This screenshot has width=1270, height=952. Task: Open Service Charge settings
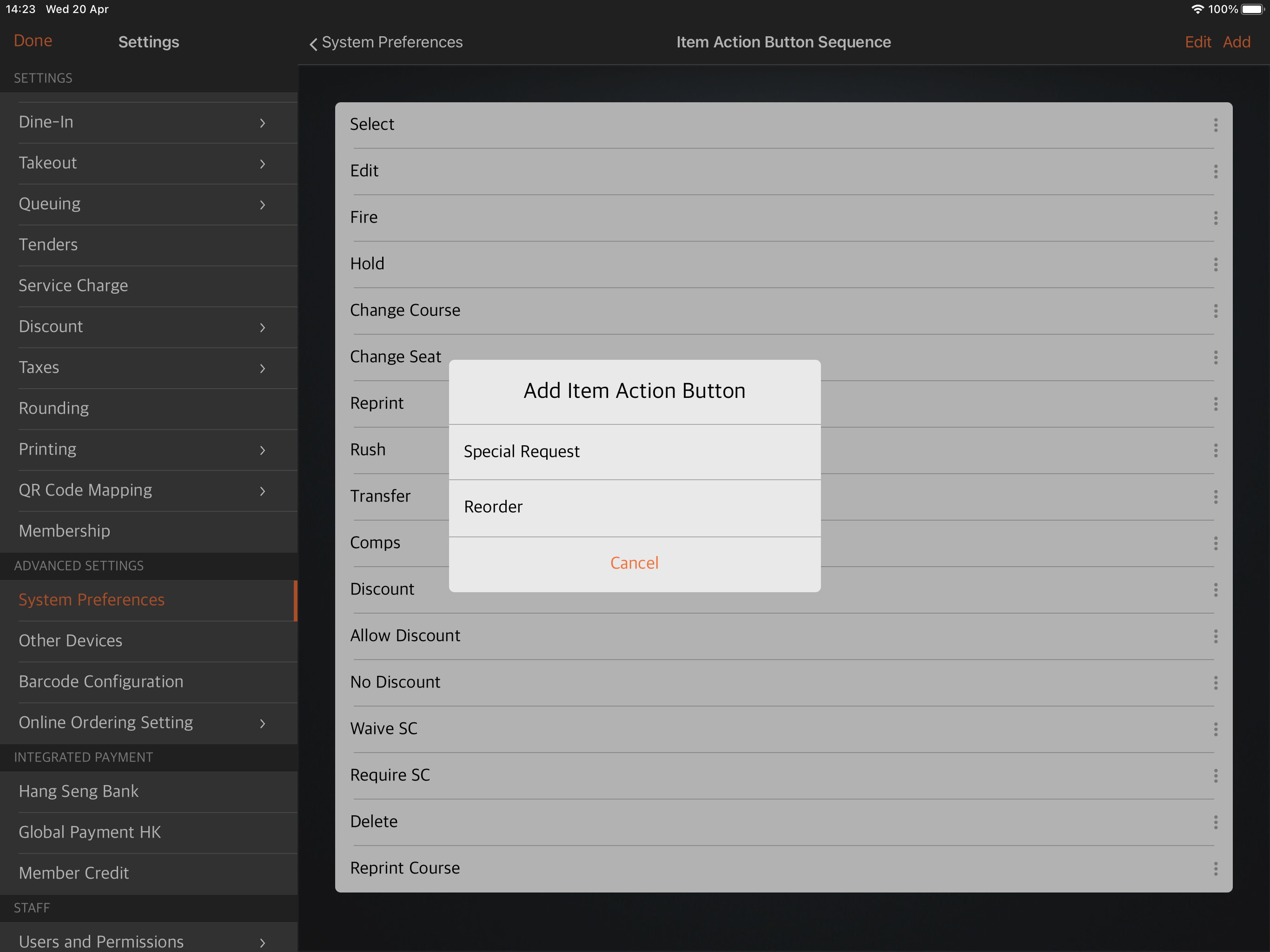coord(149,285)
